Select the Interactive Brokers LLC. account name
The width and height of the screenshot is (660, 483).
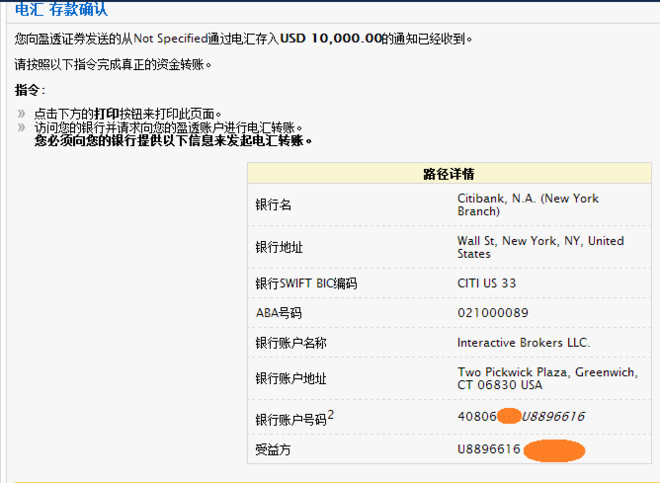524,343
